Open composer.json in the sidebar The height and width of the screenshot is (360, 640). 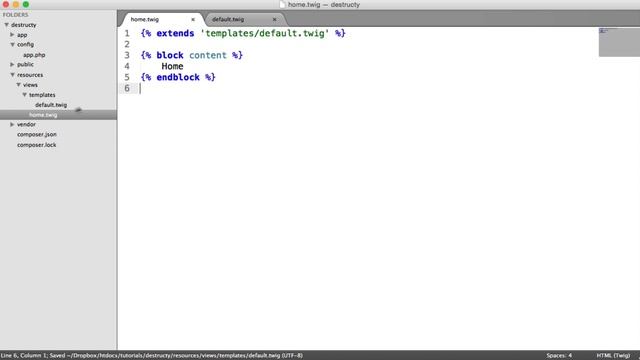point(37,134)
